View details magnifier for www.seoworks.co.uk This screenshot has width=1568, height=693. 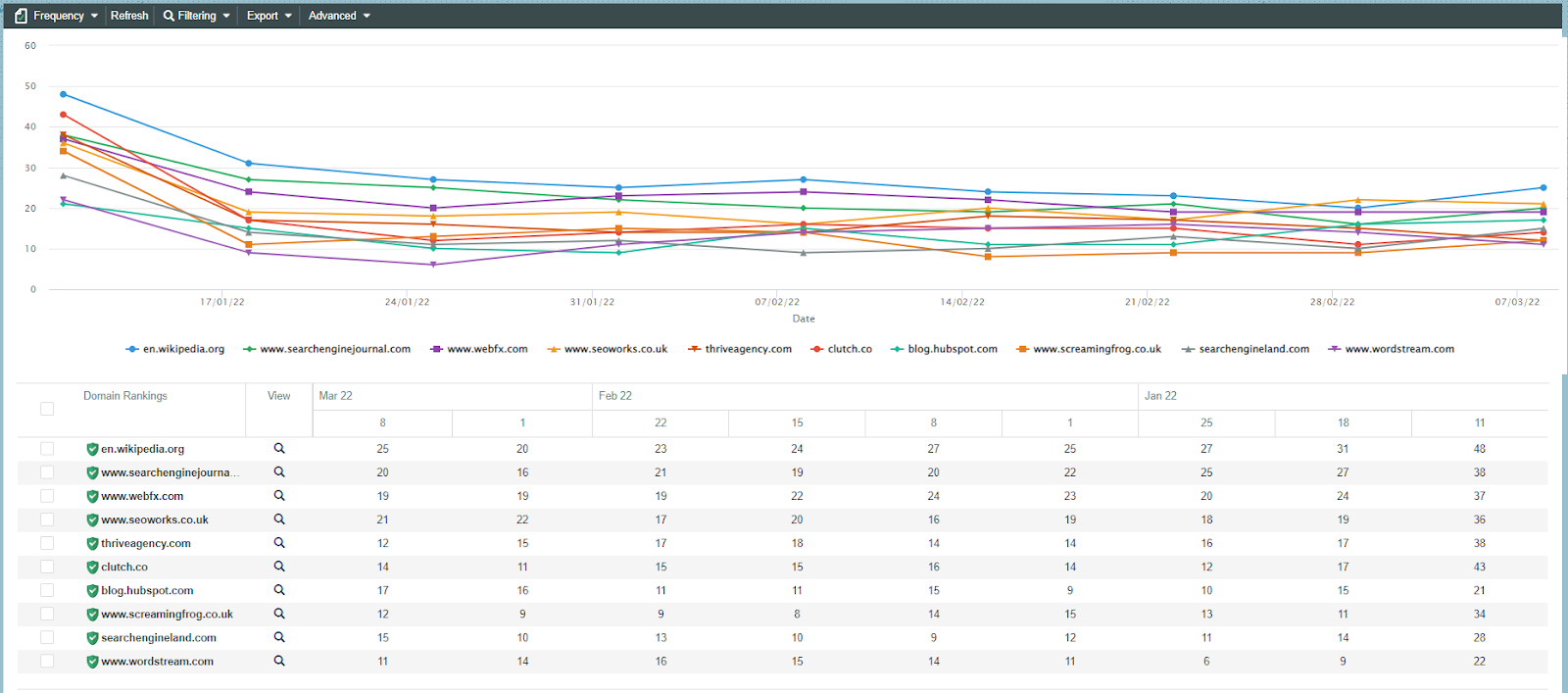point(279,519)
